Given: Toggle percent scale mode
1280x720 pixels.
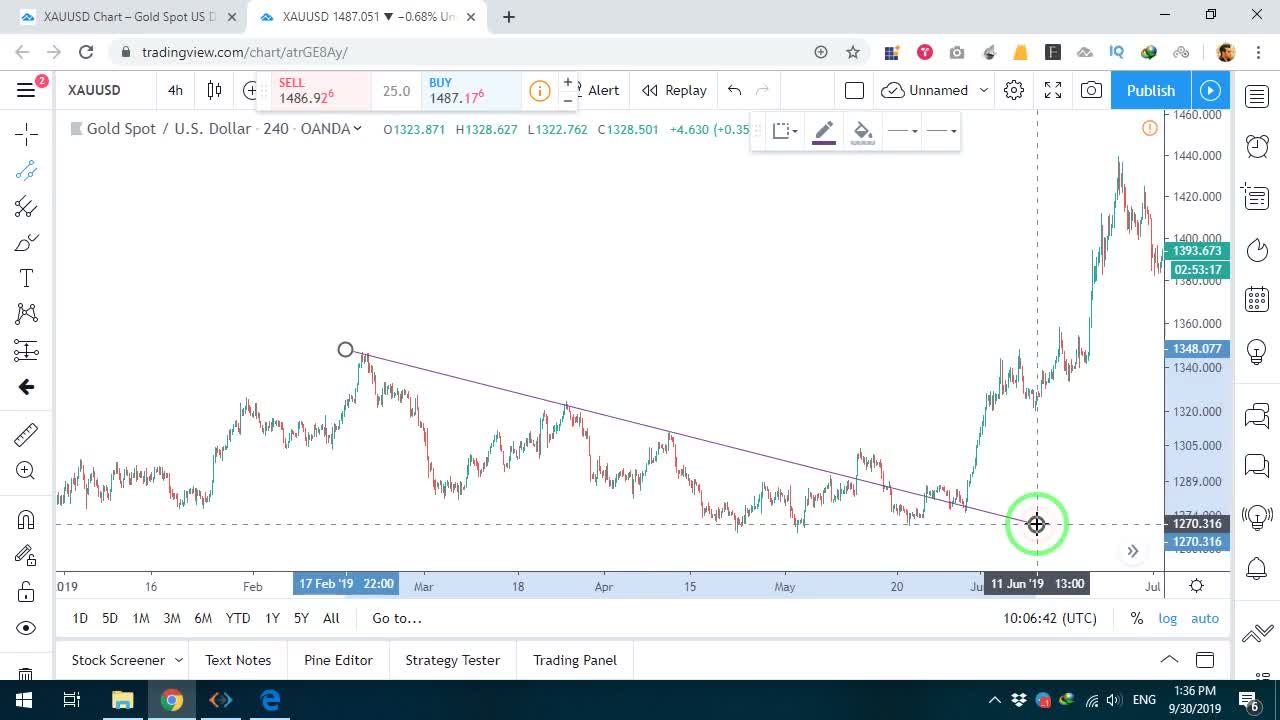Looking at the screenshot, I should 1137,618.
